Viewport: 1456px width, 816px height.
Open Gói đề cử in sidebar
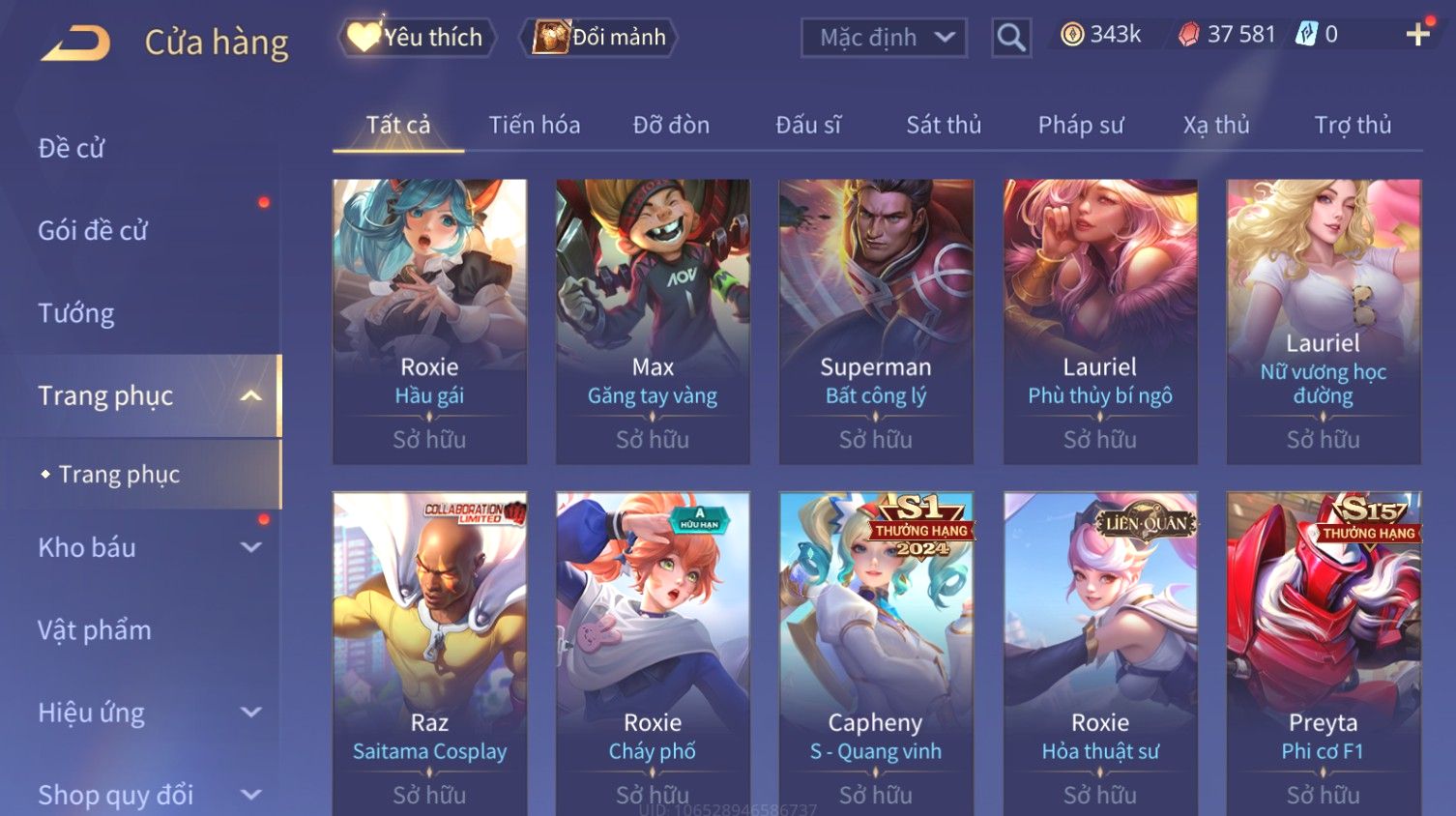coord(93,230)
